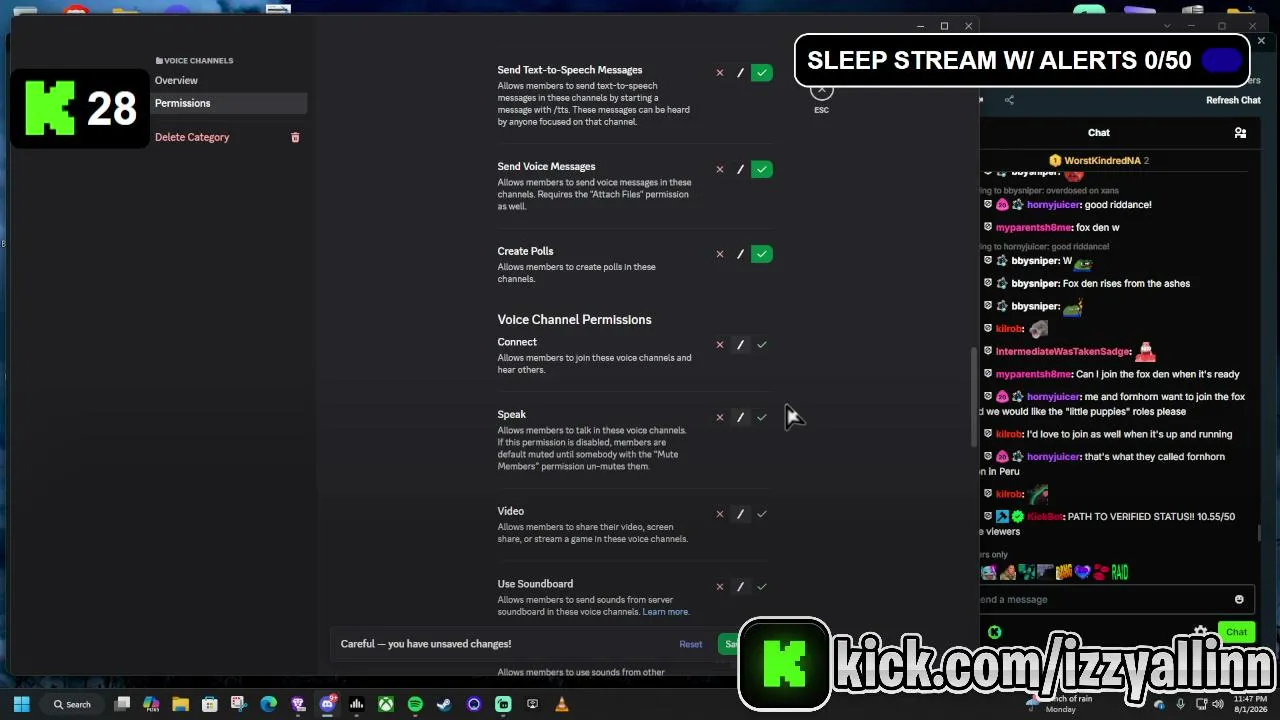Open the weather widget on taskbar
This screenshot has width=1280, height=720.
pos(1062,704)
